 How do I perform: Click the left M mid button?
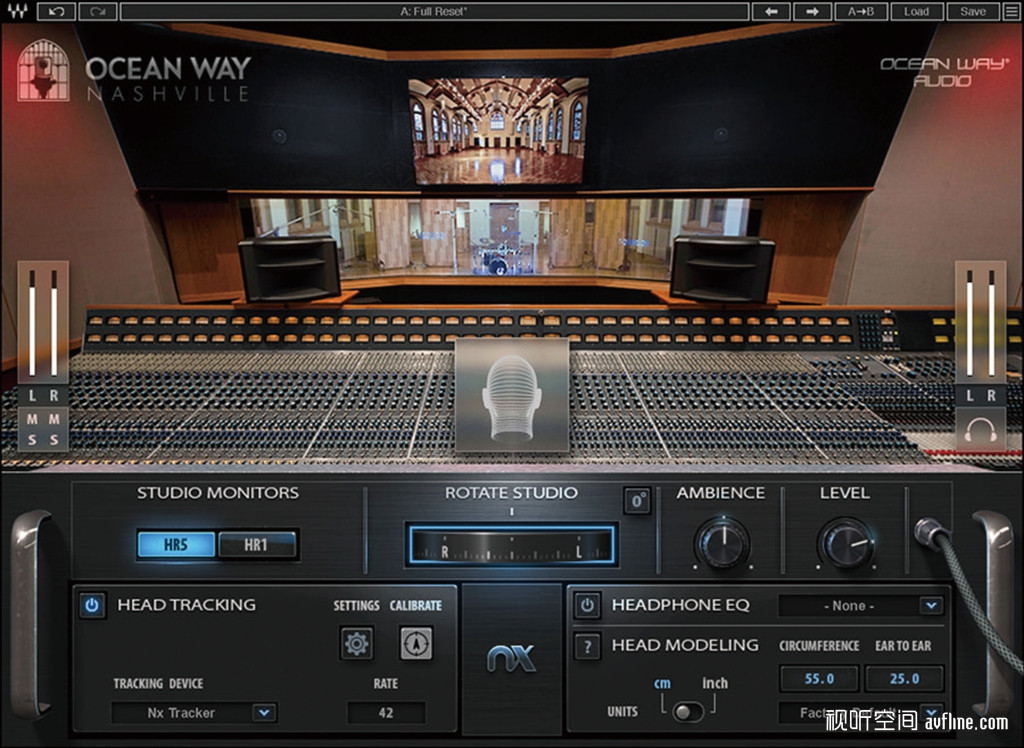pyautogui.click(x=32, y=419)
